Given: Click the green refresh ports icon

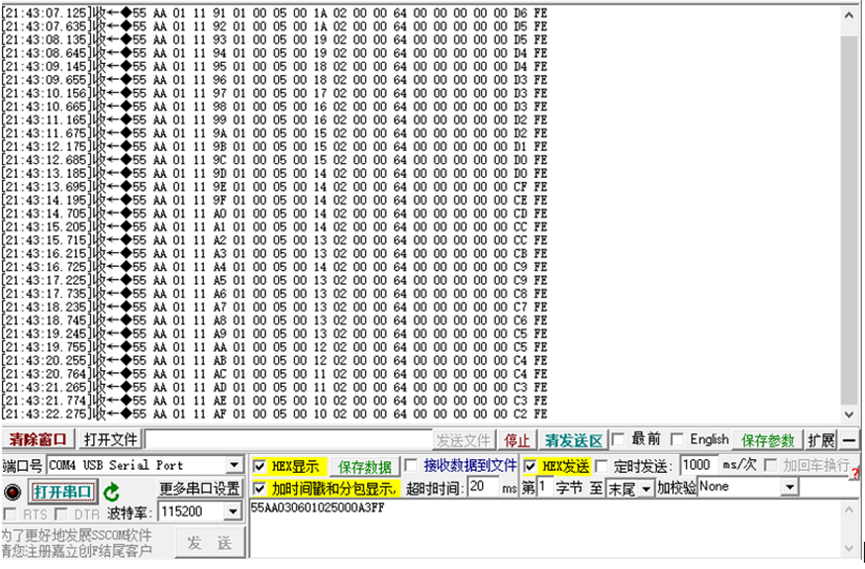Looking at the screenshot, I should click(x=112, y=492).
